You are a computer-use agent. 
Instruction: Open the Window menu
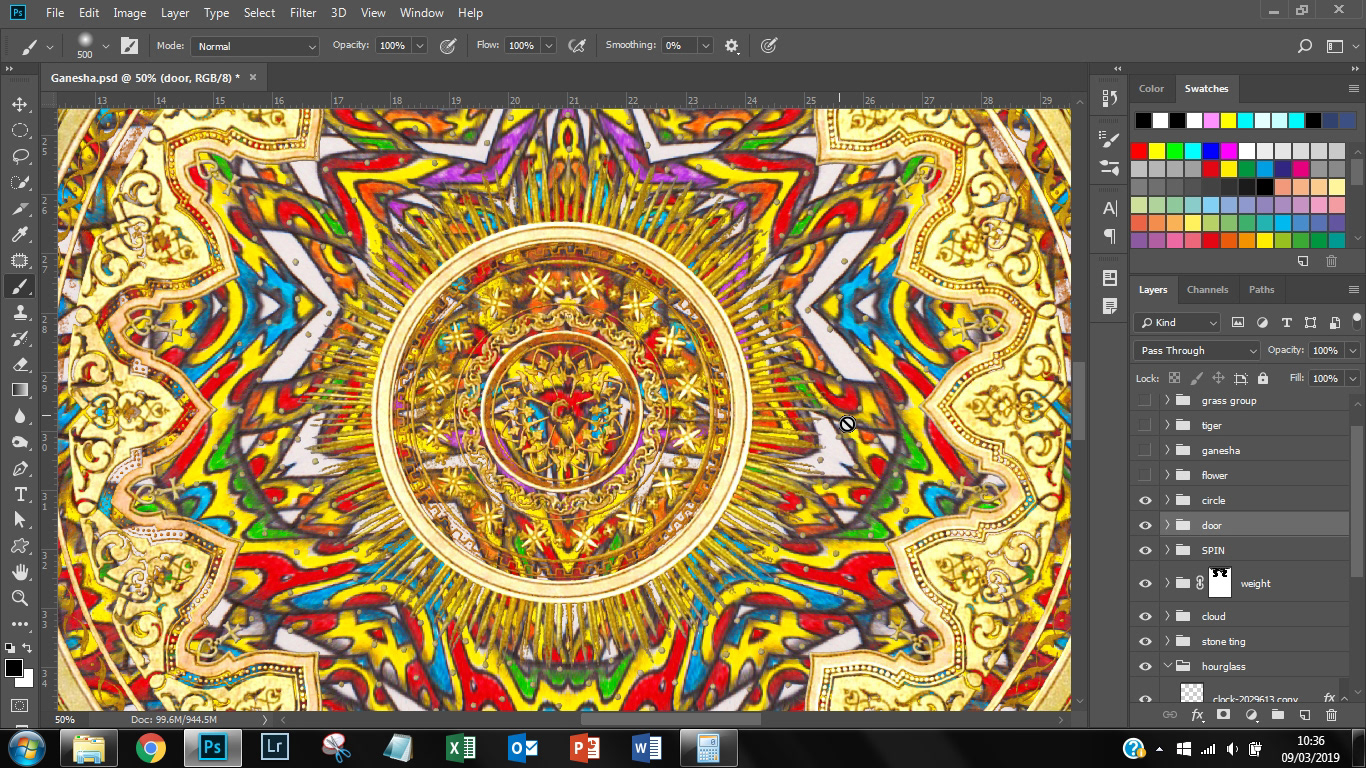click(x=421, y=13)
